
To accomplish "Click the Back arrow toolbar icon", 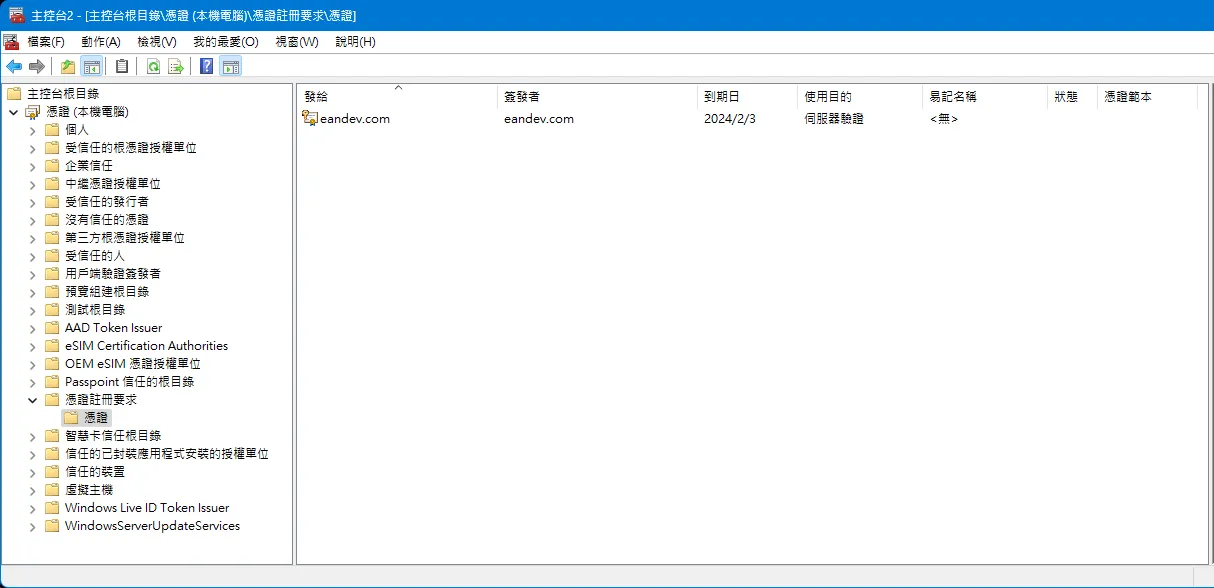I will (14, 67).
